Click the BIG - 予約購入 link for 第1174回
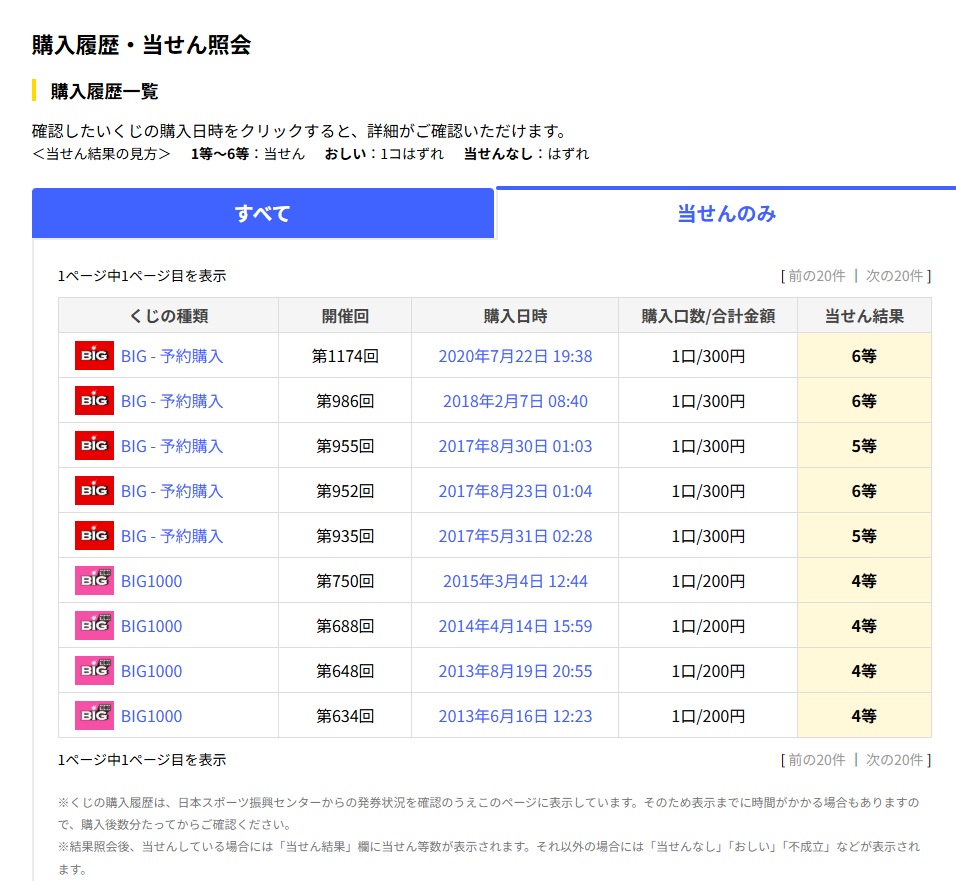 (x=172, y=356)
